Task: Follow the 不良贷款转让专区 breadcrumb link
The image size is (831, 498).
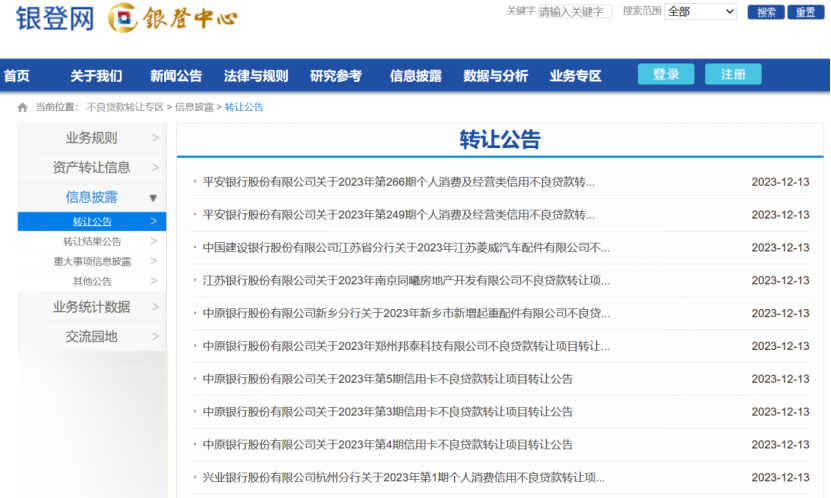Action: click(125, 107)
